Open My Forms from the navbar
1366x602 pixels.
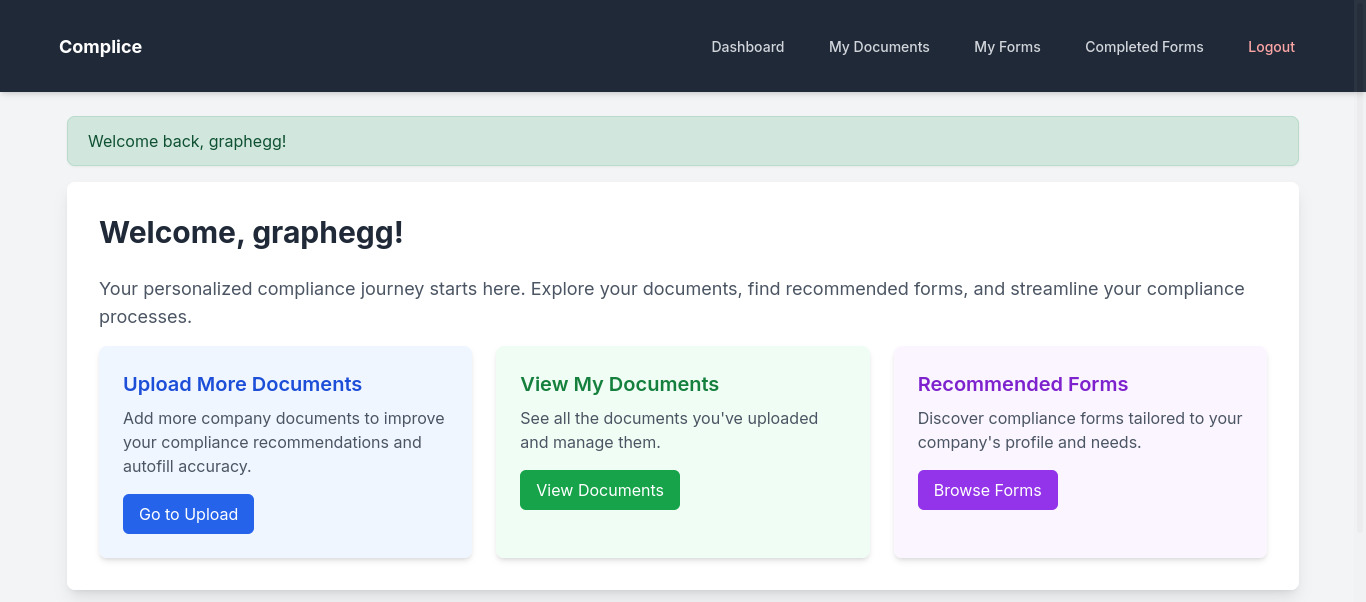point(1007,47)
